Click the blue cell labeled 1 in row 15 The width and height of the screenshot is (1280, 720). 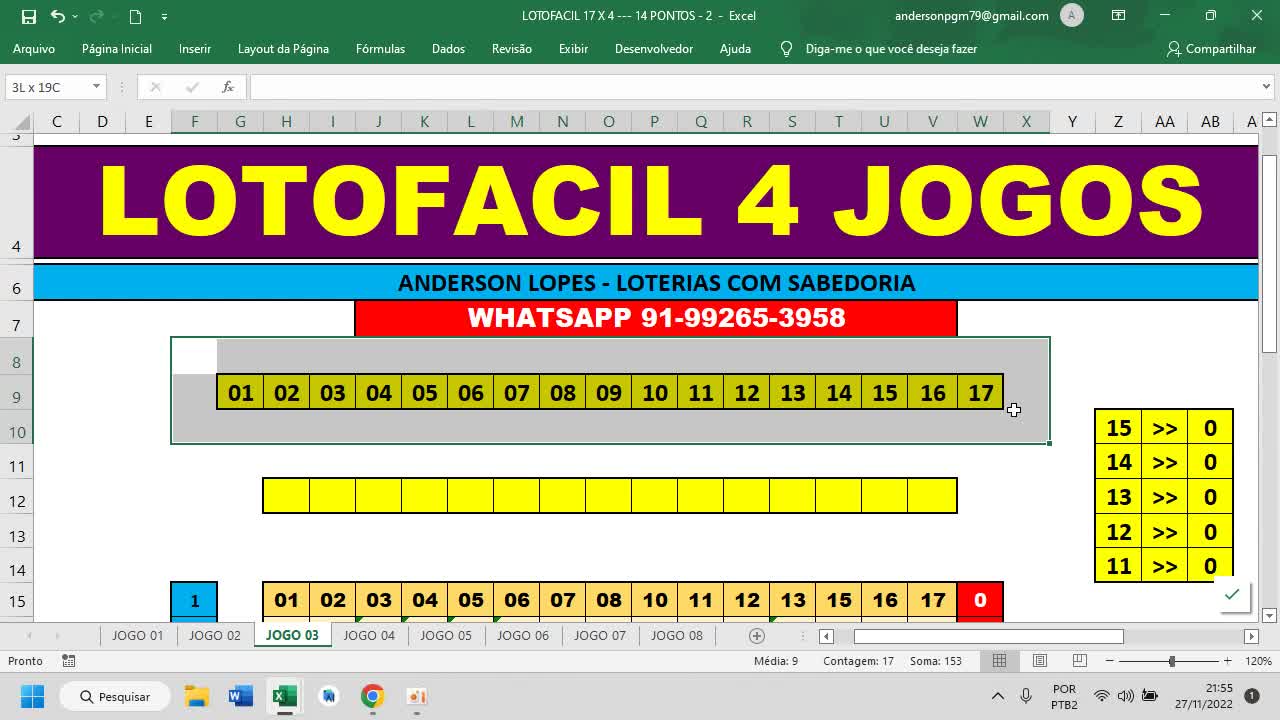(x=194, y=600)
